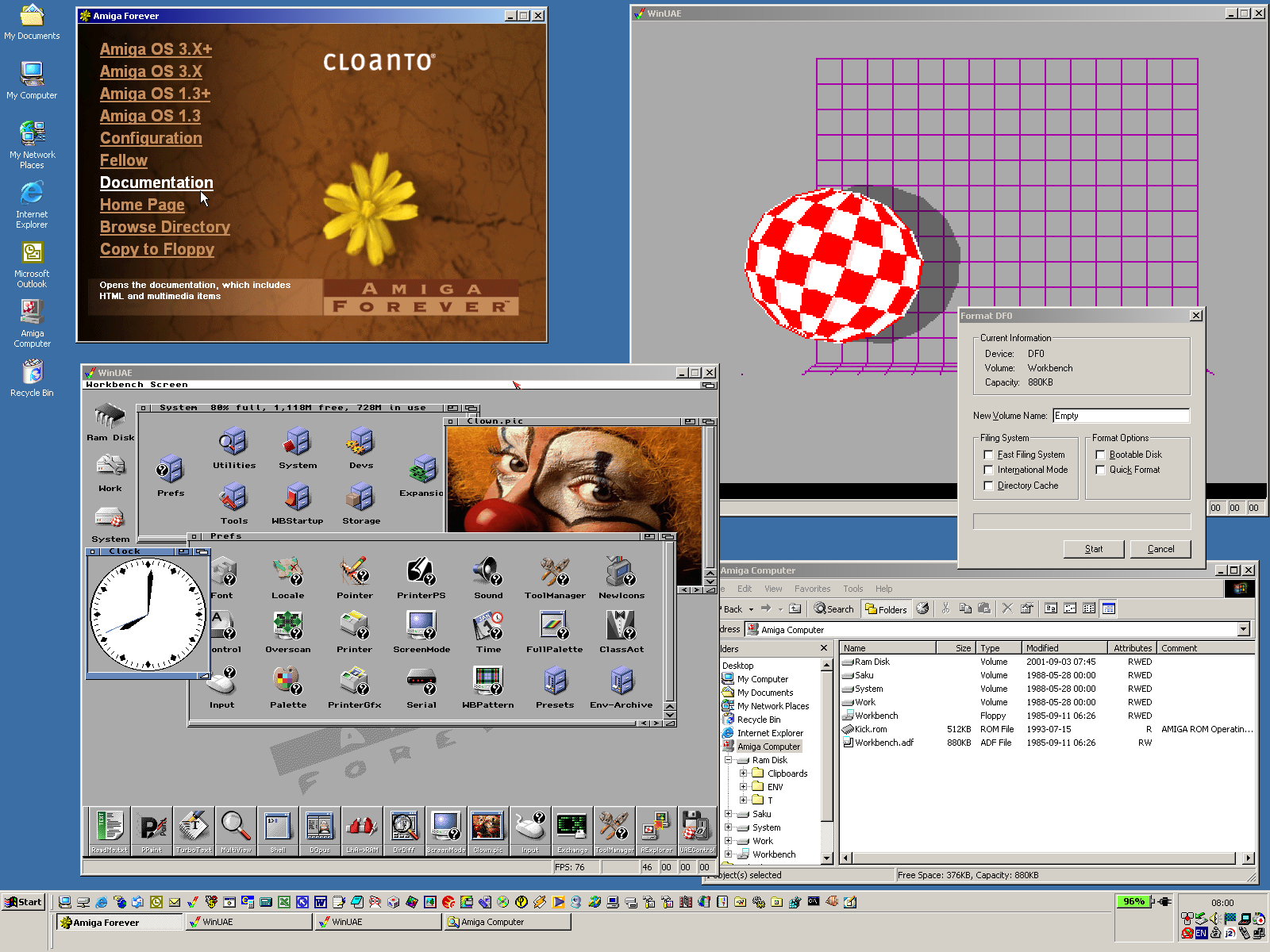Image resolution: width=1270 pixels, height=952 pixels.
Task: Launch Shell from the Amiga dock
Action: pyautogui.click(x=278, y=831)
